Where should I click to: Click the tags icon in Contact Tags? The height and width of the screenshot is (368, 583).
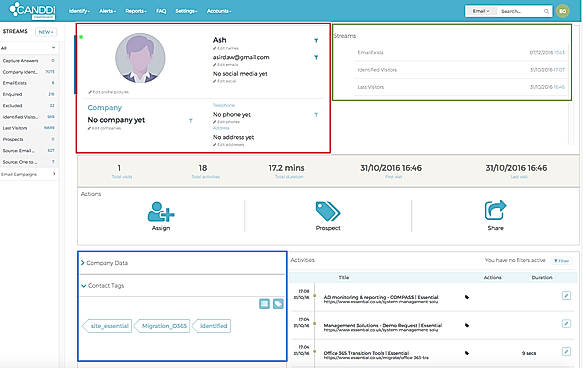[x=278, y=304]
